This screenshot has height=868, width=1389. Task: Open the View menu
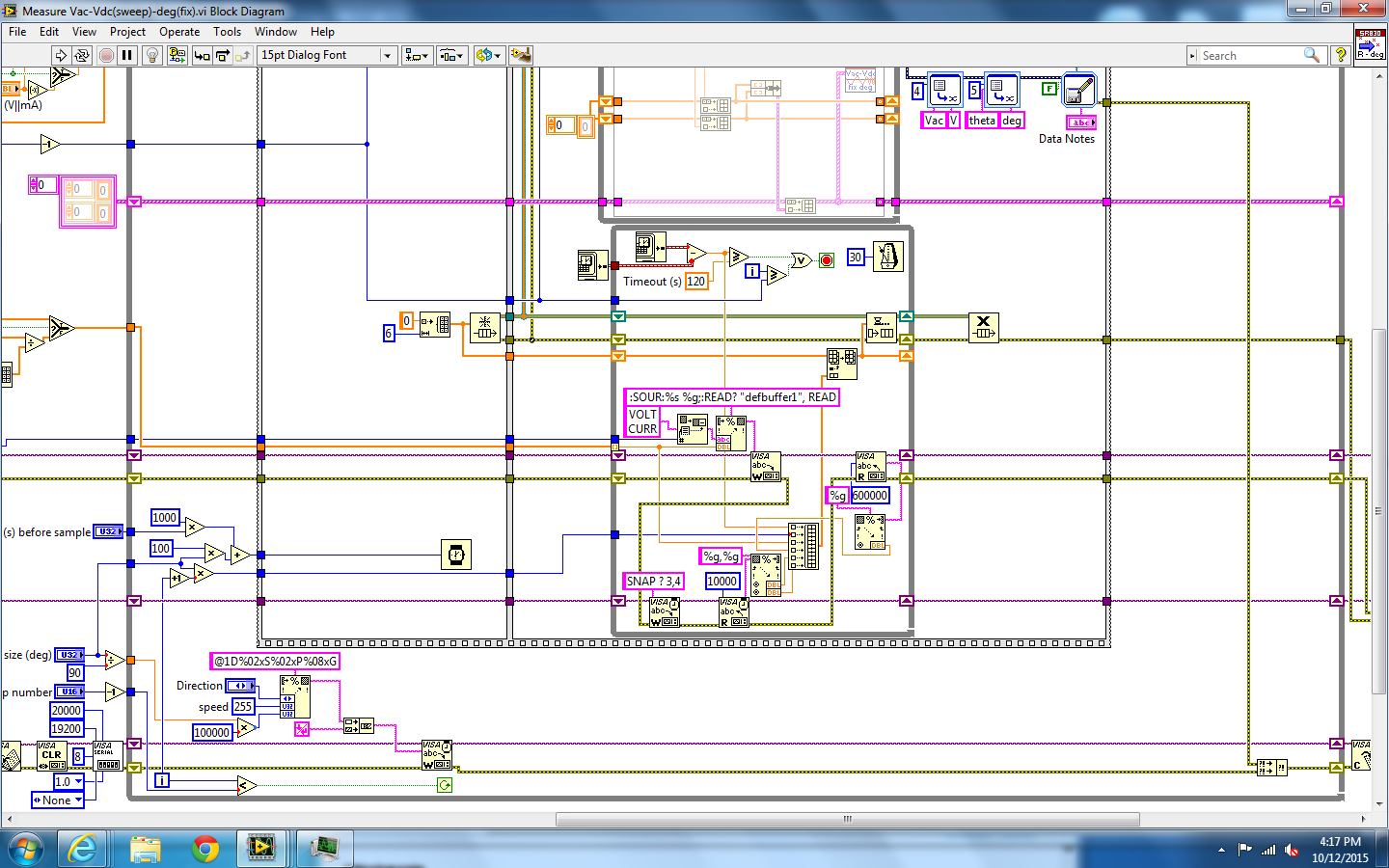pyautogui.click(x=84, y=32)
